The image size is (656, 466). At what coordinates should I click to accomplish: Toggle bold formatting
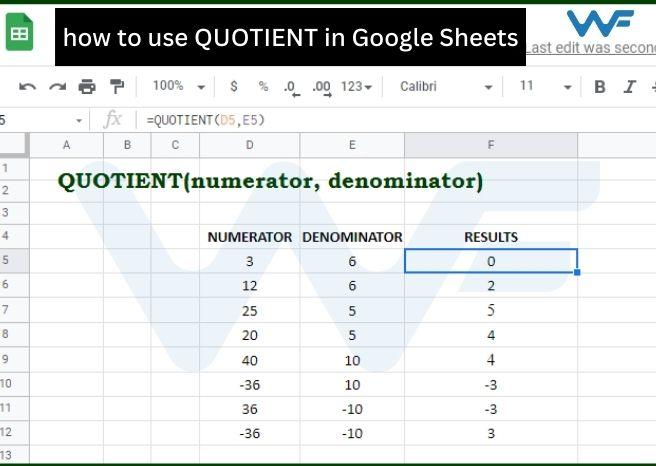pos(600,87)
